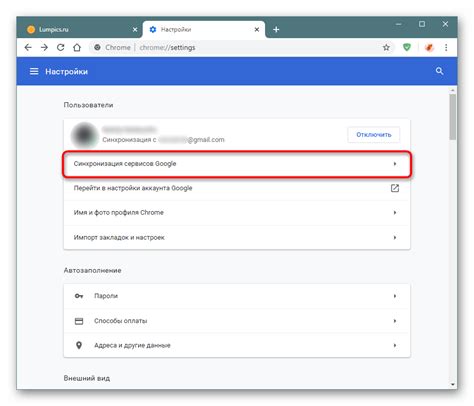Switch to the Настройки tab
Viewport: 474px width, 406px height.
(204, 29)
